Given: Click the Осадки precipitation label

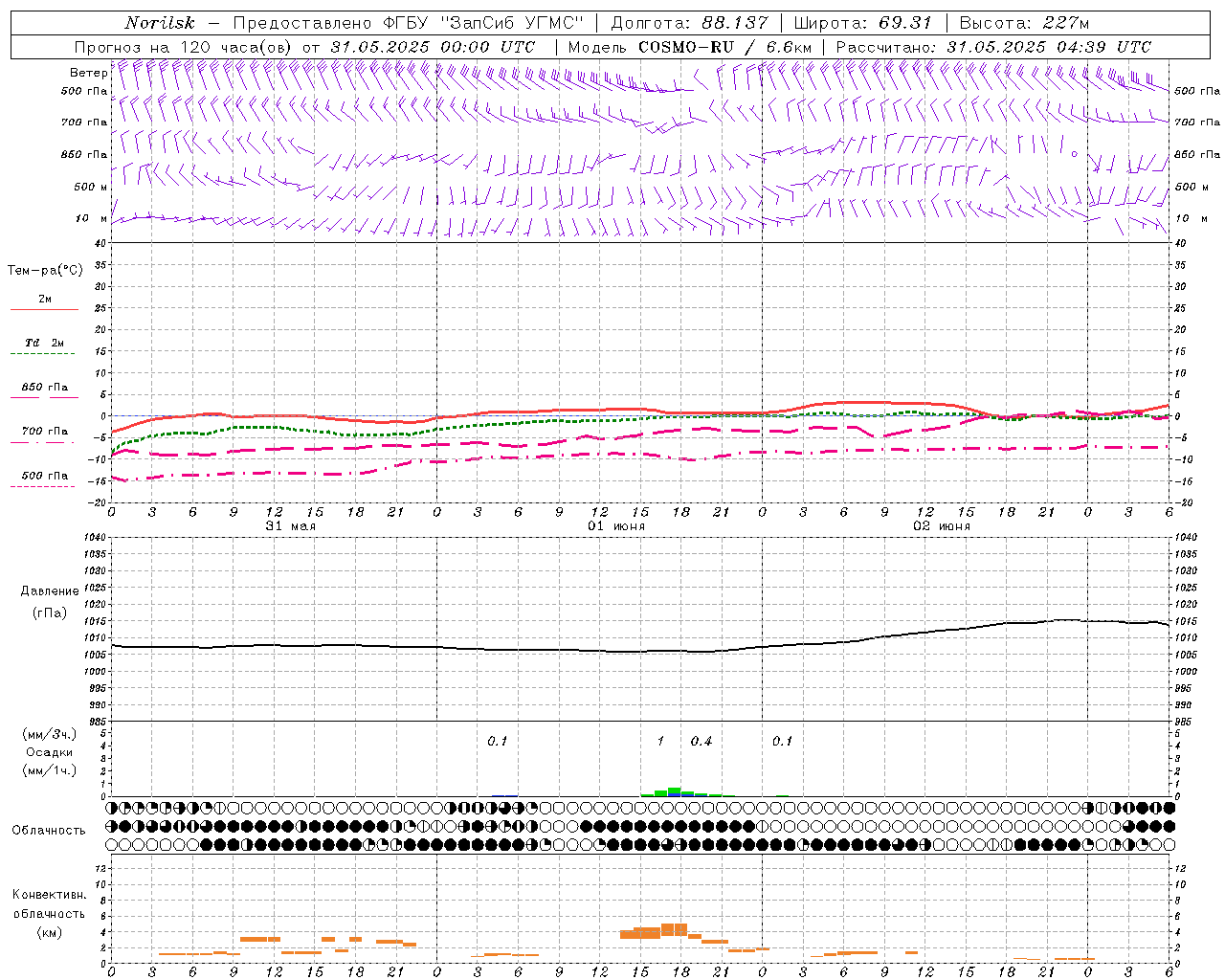Looking at the screenshot, I should tap(50, 752).
